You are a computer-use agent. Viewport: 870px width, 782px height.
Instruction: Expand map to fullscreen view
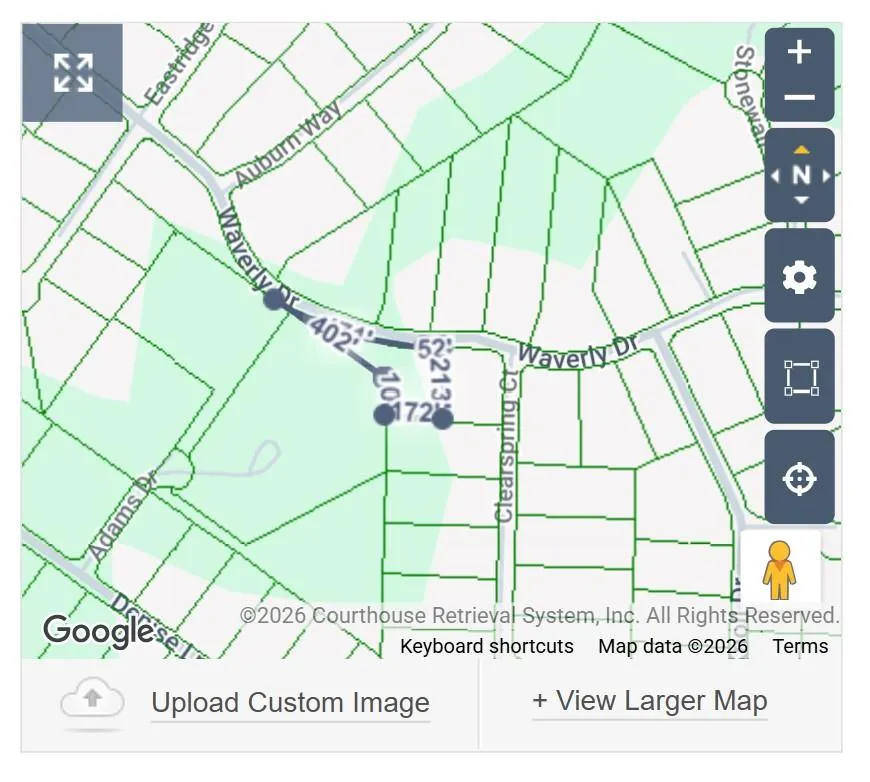(x=73, y=73)
